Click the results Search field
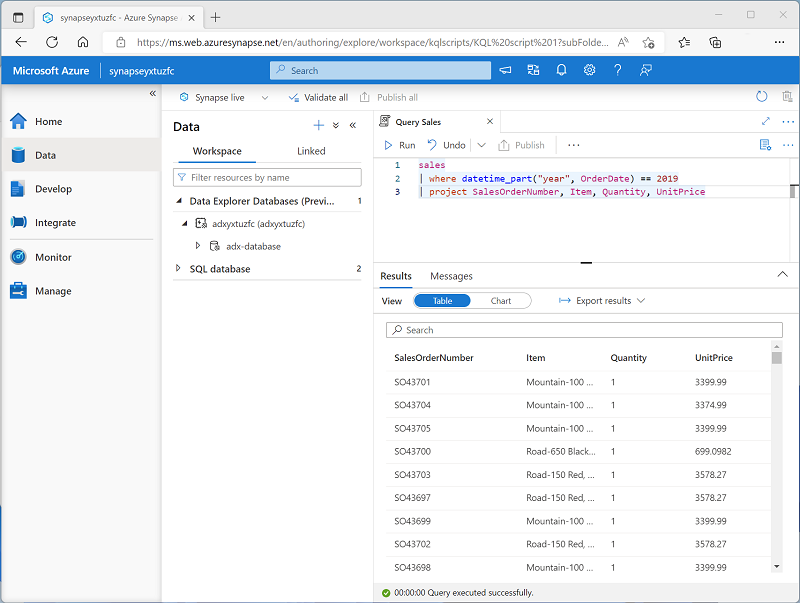 pos(584,330)
